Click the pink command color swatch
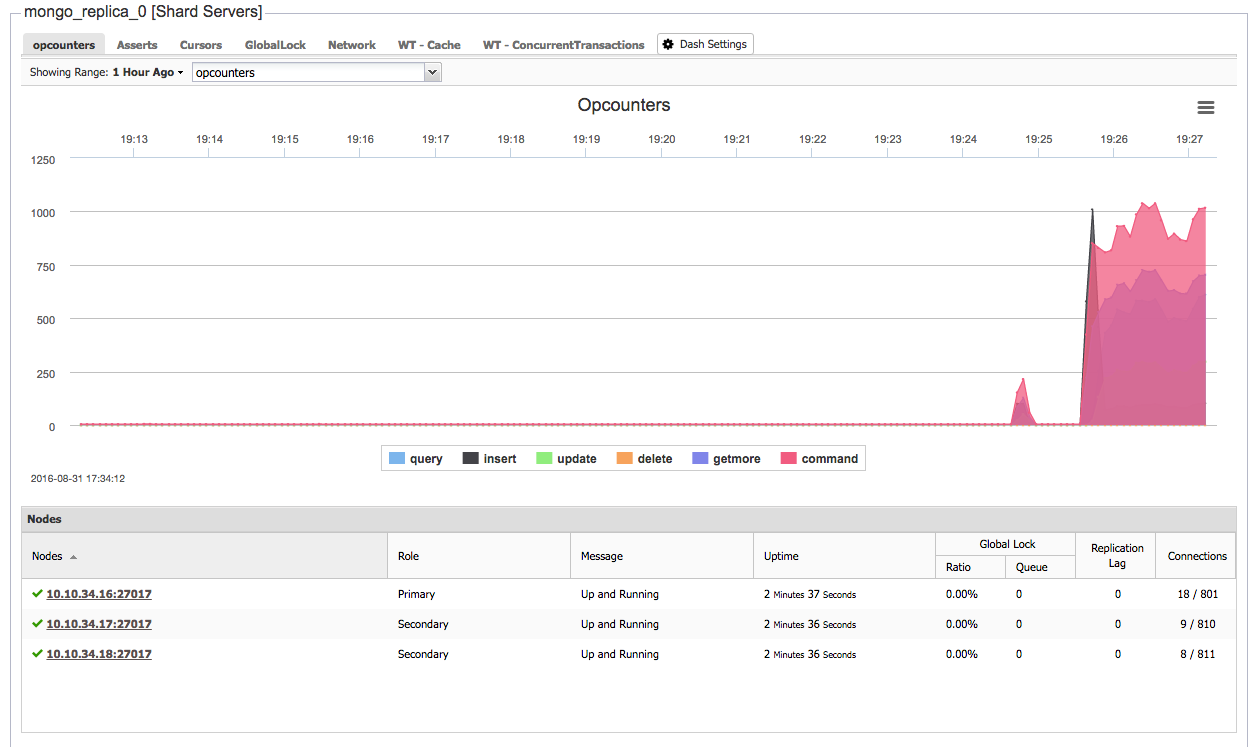Image resolution: width=1255 pixels, height=747 pixels. [x=788, y=459]
